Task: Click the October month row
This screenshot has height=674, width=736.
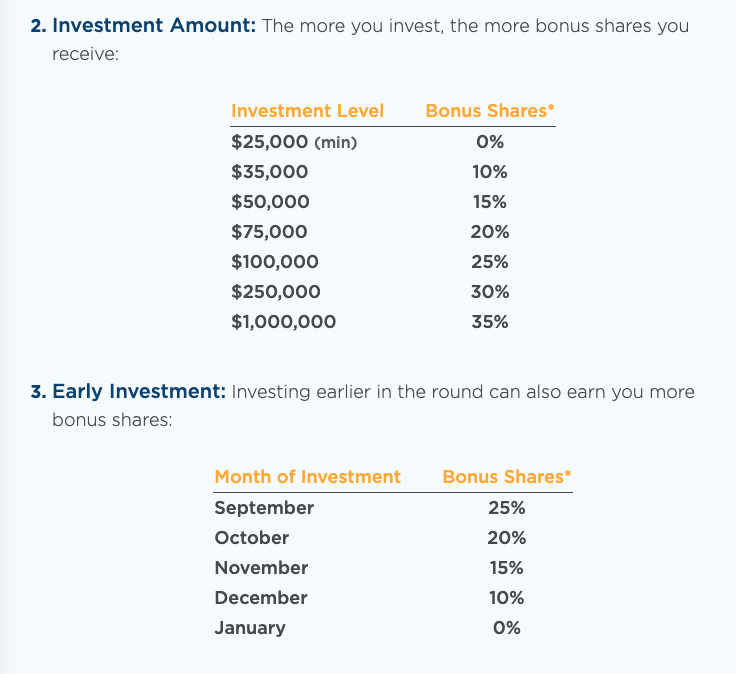Action: click(252, 538)
